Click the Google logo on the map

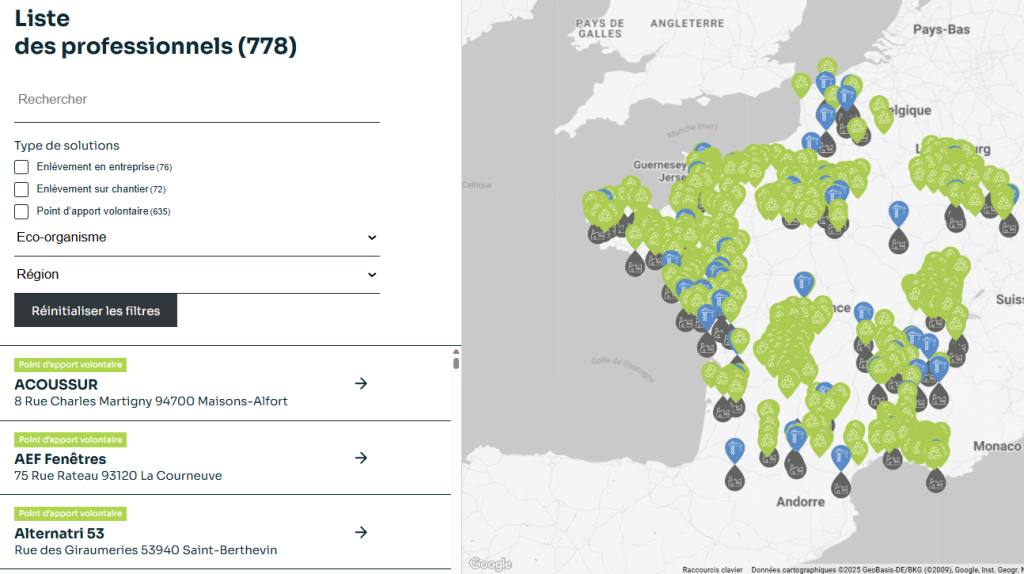point(490,564)
